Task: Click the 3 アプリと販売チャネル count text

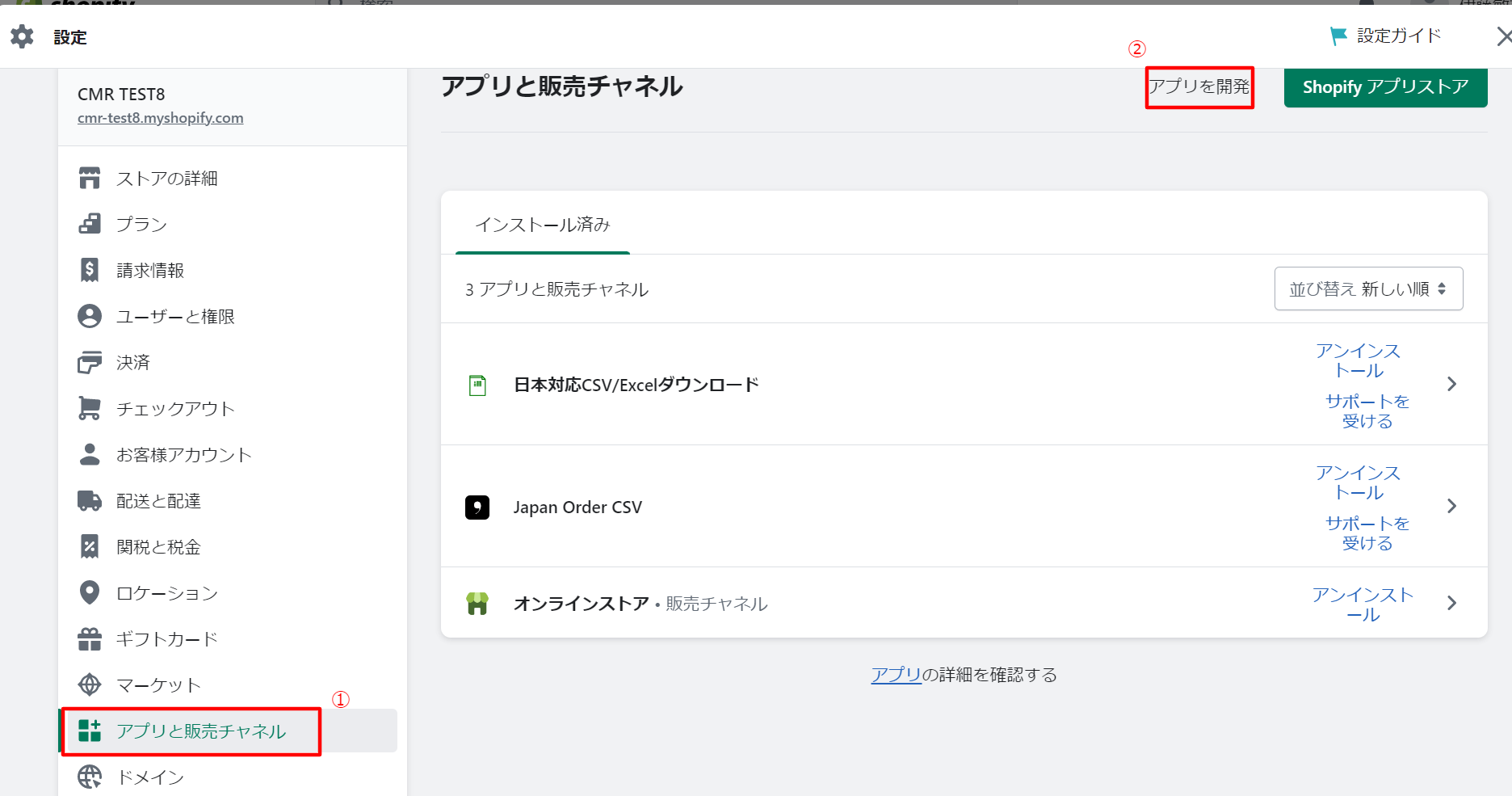Action: 556,289
